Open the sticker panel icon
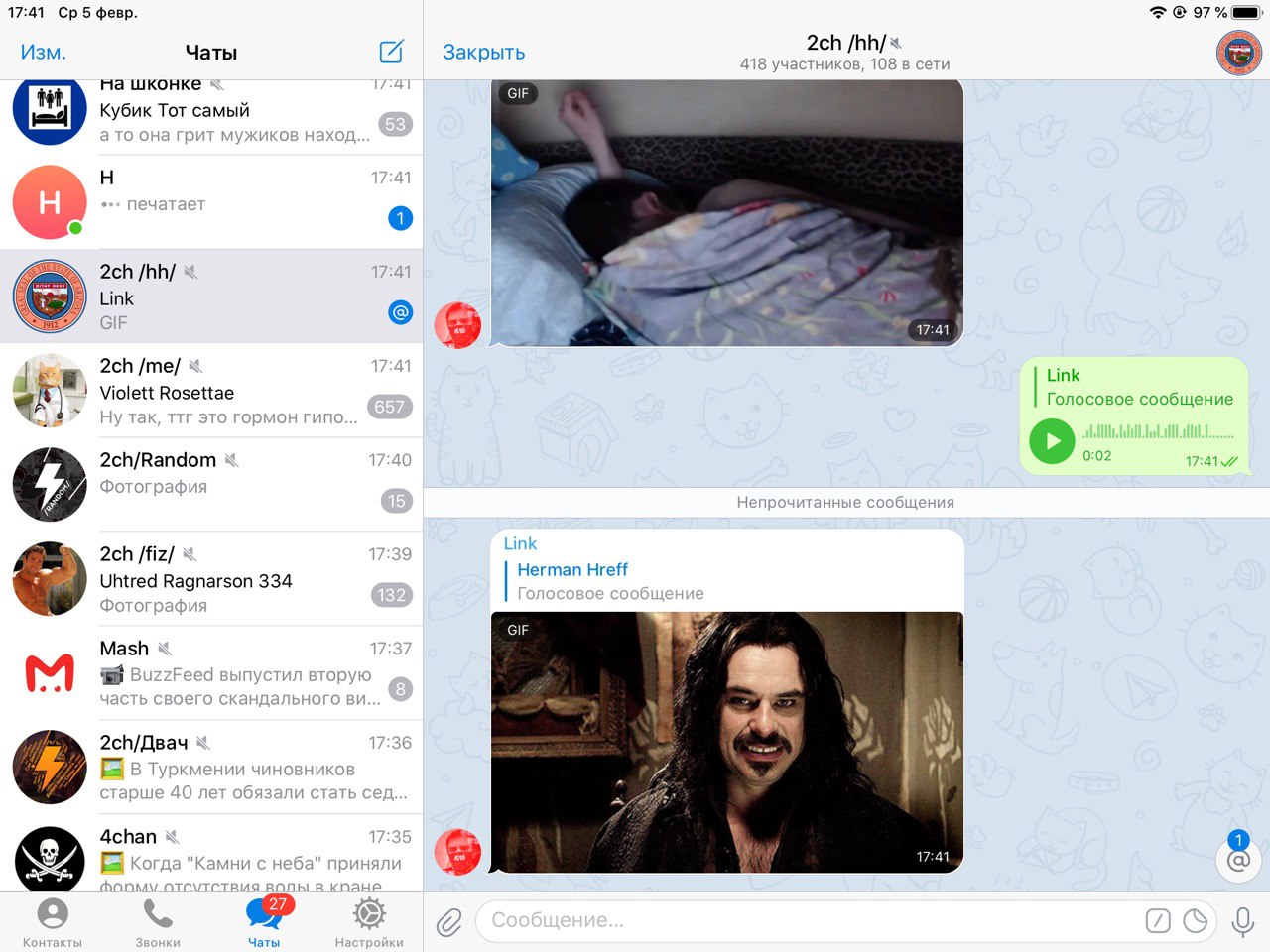 pos(1196,921)
